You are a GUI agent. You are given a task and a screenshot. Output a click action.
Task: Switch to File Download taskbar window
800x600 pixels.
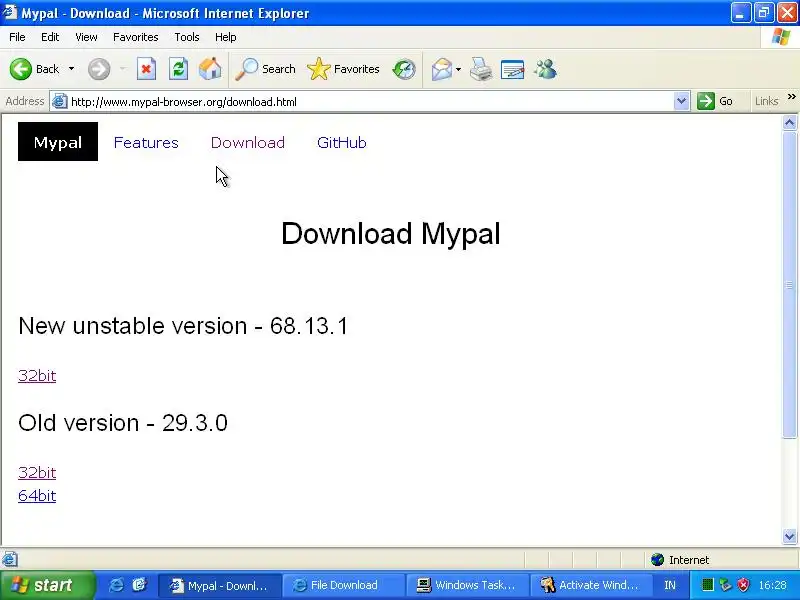tap(343, 585)
